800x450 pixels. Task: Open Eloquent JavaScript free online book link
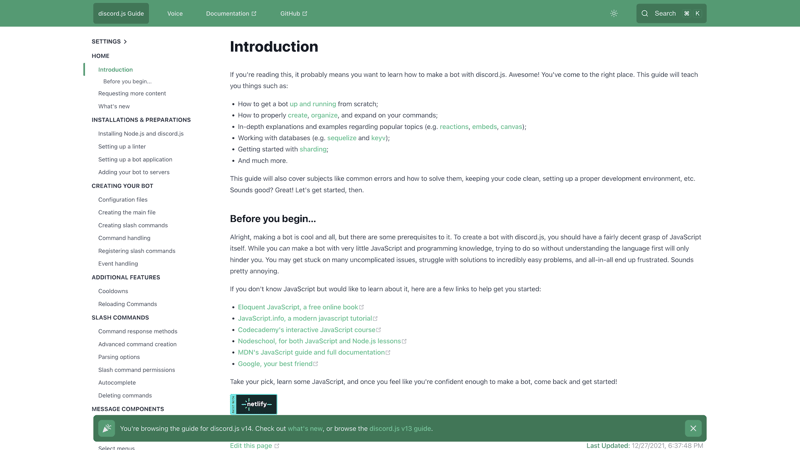pyautogui.click(x=298, y=307)
